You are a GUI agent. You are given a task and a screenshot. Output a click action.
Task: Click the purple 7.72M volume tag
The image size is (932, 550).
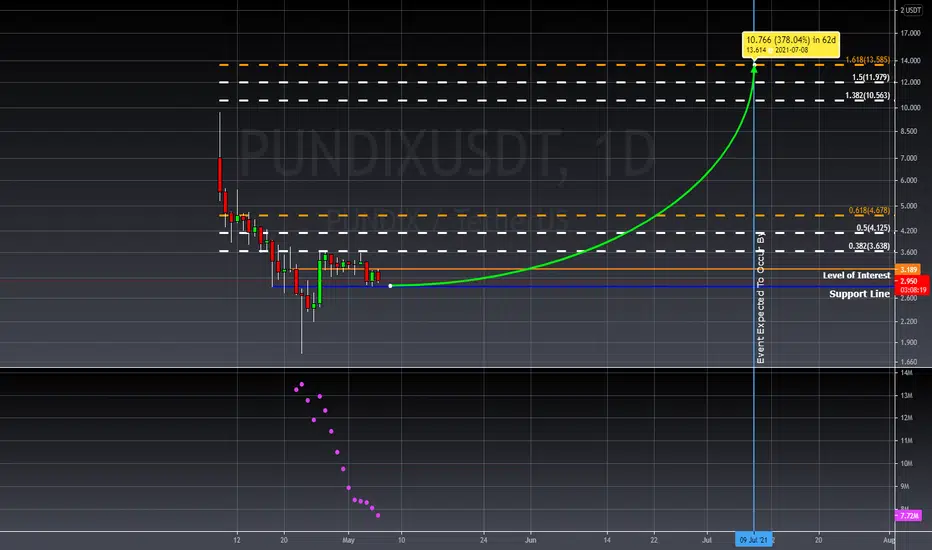(908, 516)
